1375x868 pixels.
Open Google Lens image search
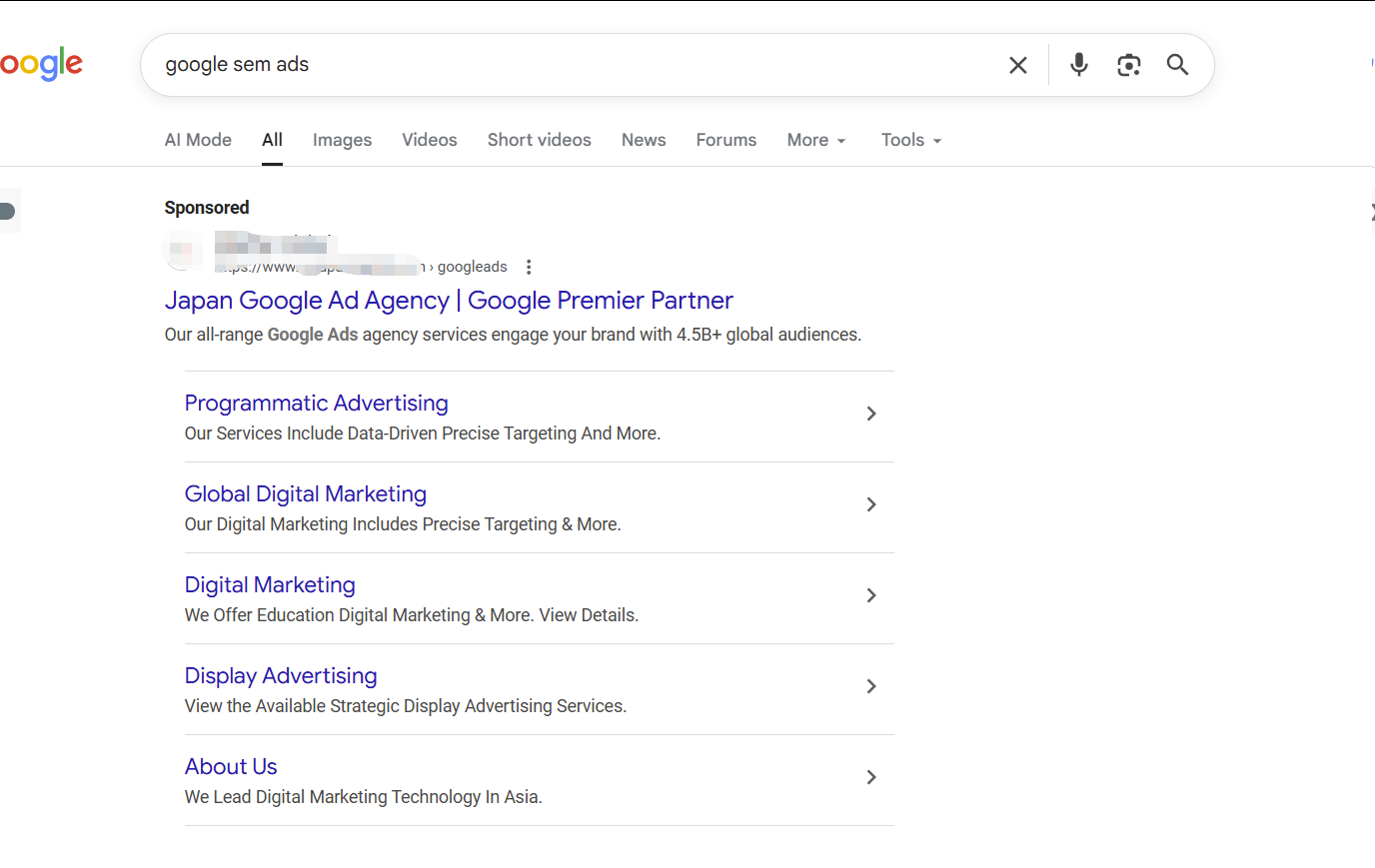point(1129,64)
